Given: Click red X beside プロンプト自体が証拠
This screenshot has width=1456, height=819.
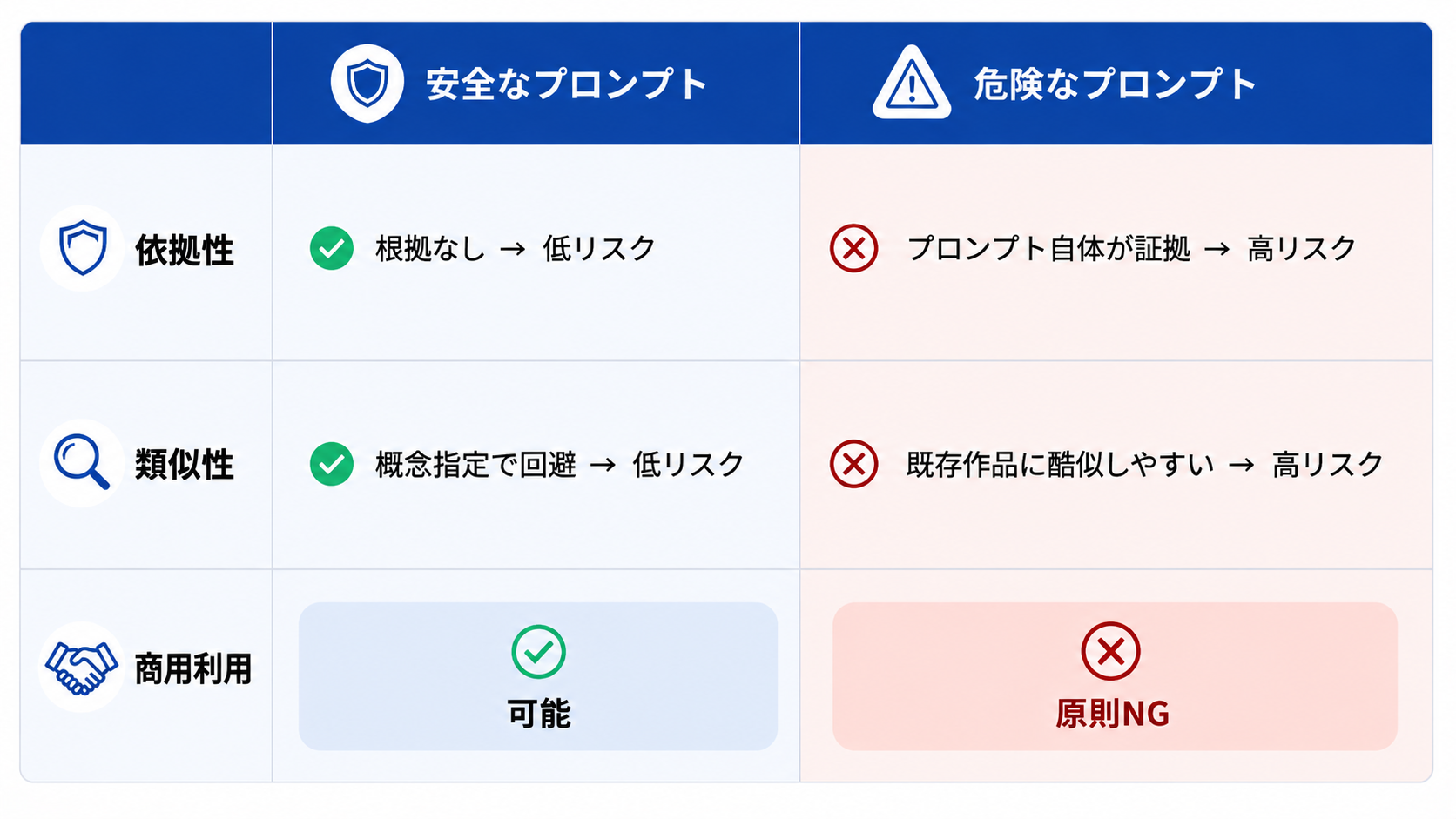Looking at the screenshot, I should click(854, 248).
